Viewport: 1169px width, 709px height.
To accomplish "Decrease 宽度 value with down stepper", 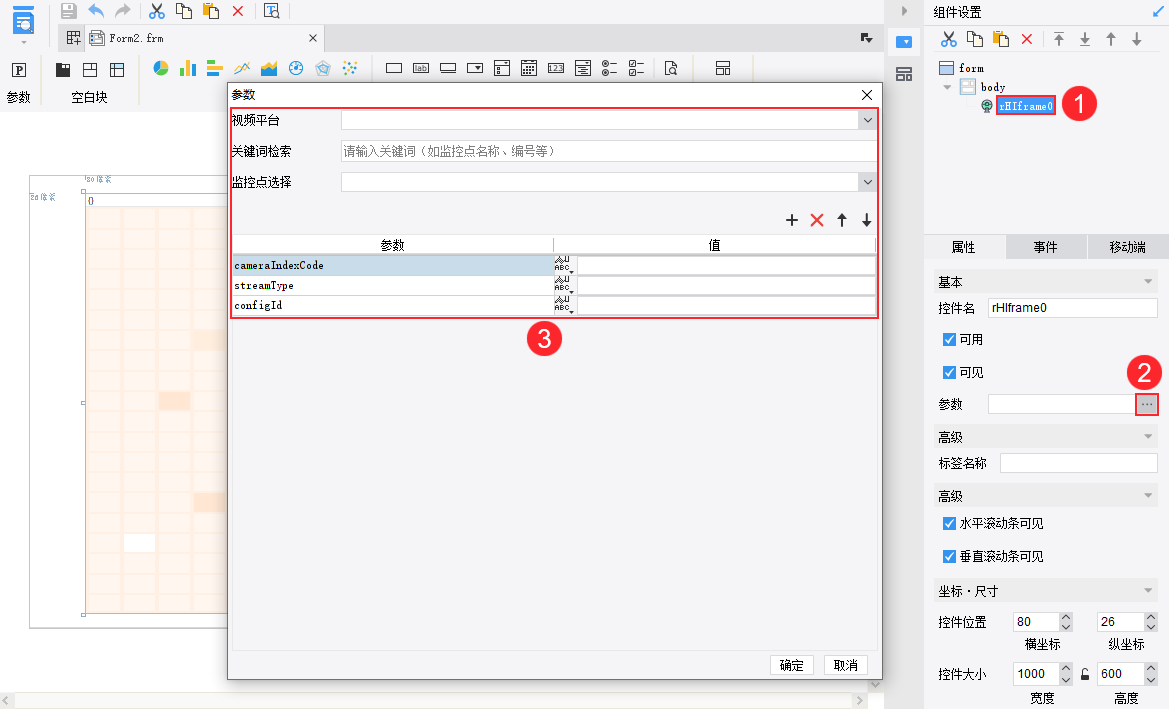I will click(x=1066, y=679).
